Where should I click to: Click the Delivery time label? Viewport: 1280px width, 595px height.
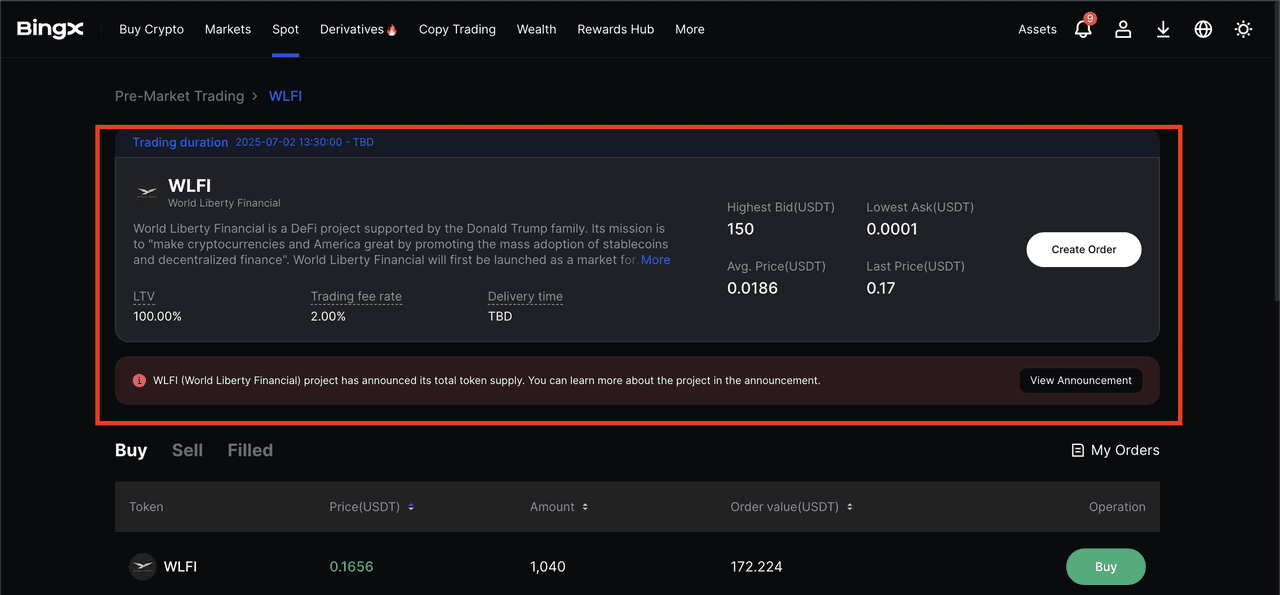525,297
